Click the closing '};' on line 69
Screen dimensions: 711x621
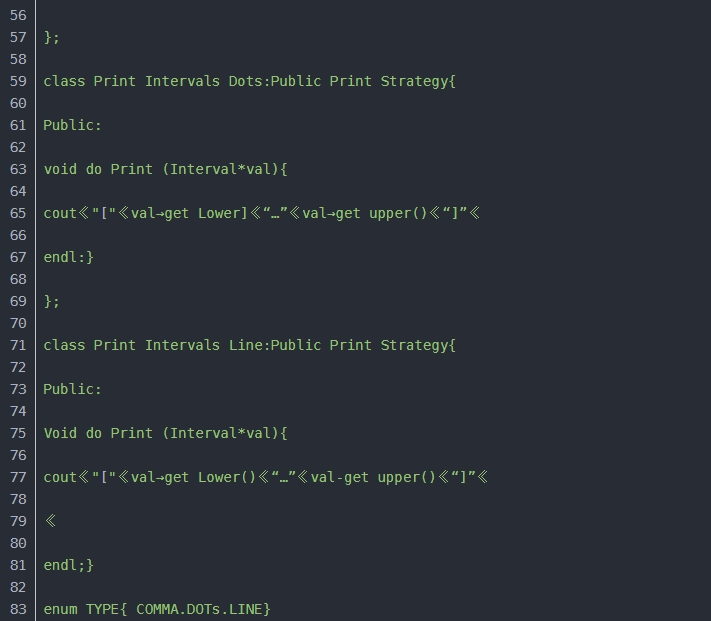(52, 301)
